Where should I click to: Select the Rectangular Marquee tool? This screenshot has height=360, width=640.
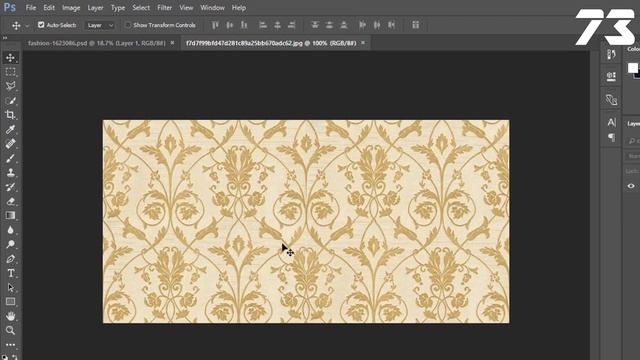pyautogui.click(x=11, y=72)
